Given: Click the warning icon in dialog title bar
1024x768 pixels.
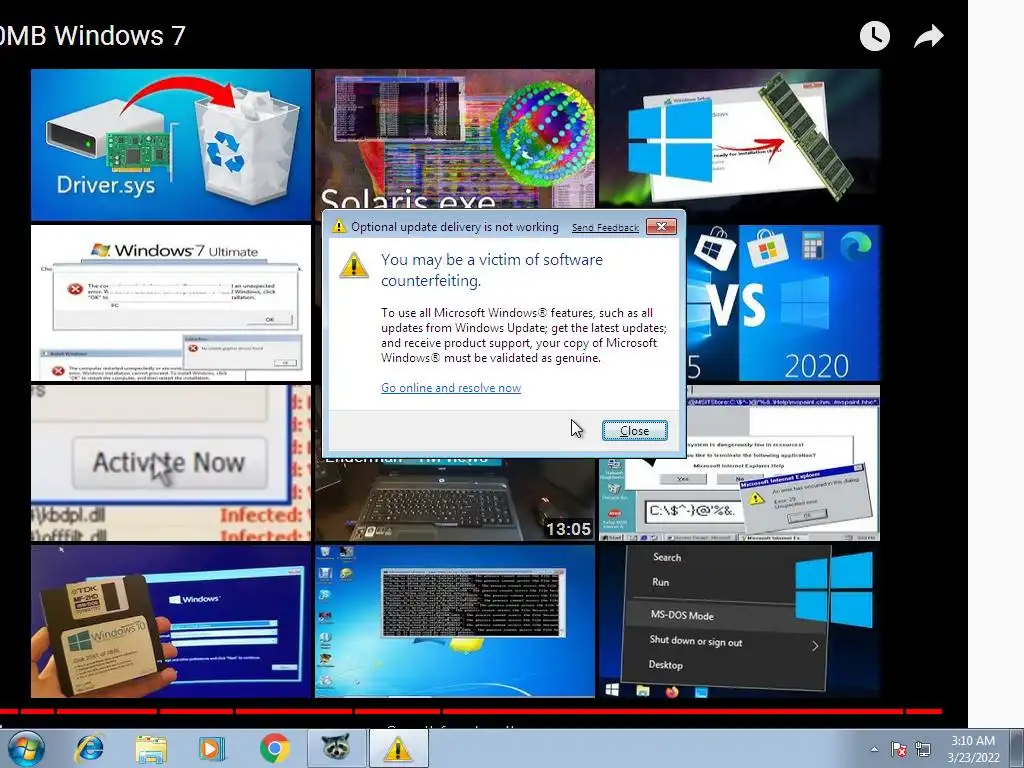Looking at the screenshot, I should [x=338, y=227].
